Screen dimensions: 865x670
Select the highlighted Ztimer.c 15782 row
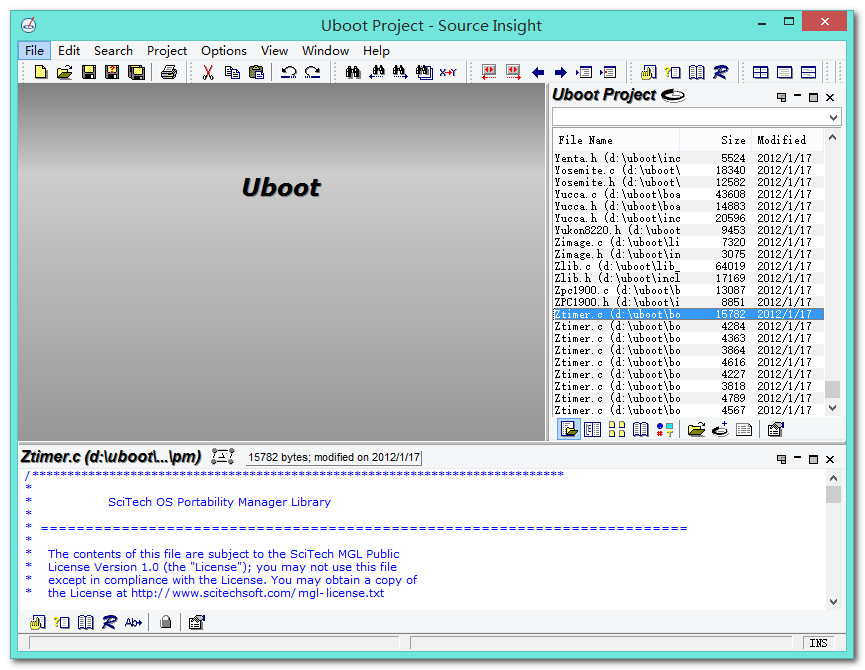coord(688,314)
